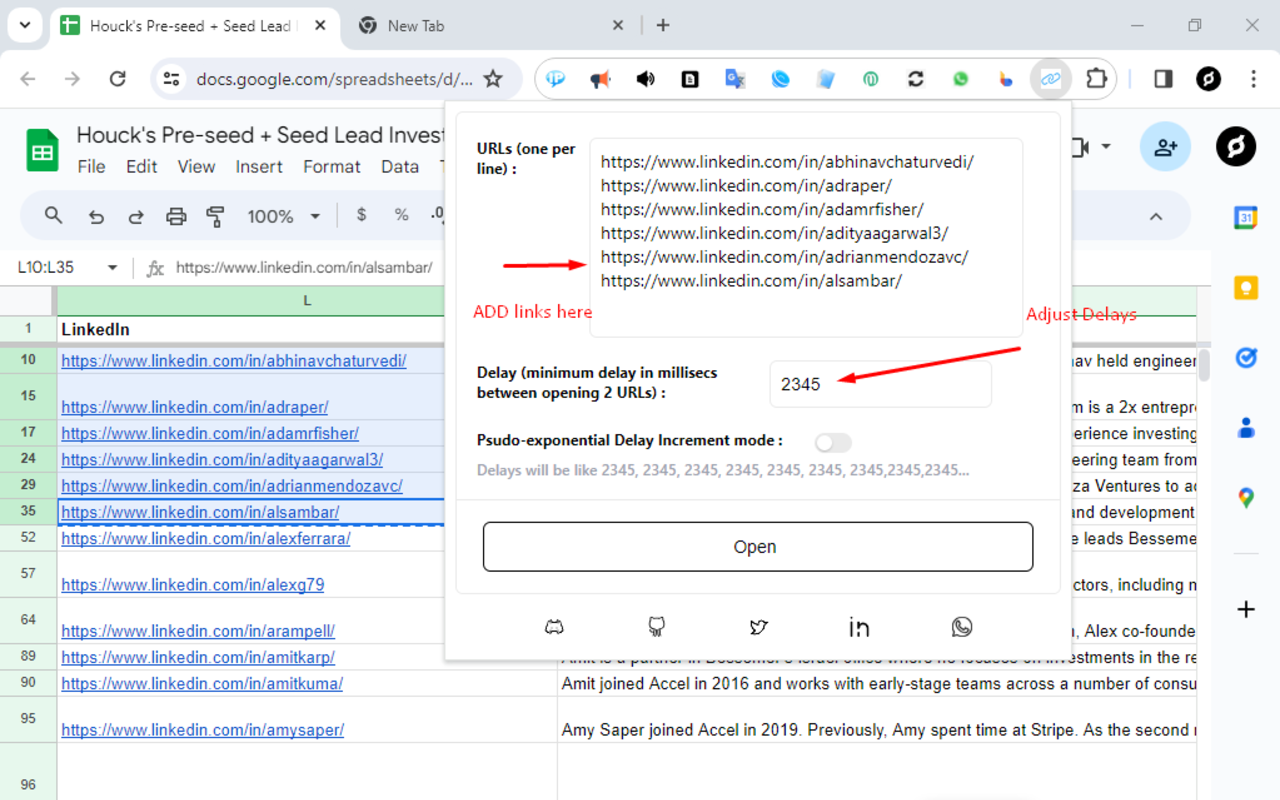Redo the last action in Sheets

pos(136,216)
